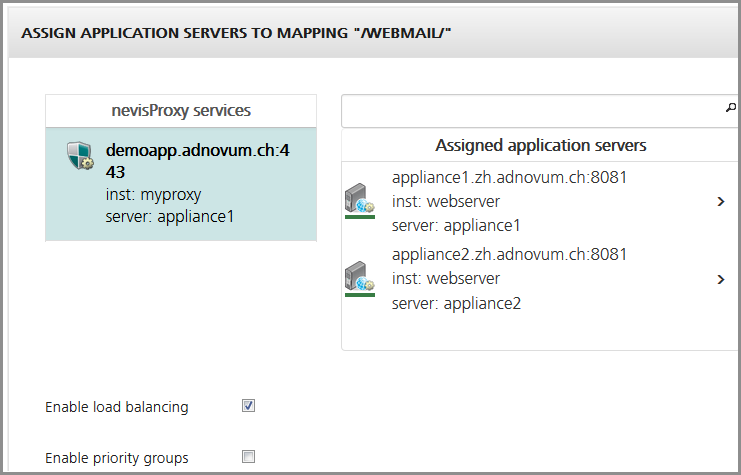Click the server: appliance2 line
The width and height of the screenshot is (741, 475).
tap(456, 303)
